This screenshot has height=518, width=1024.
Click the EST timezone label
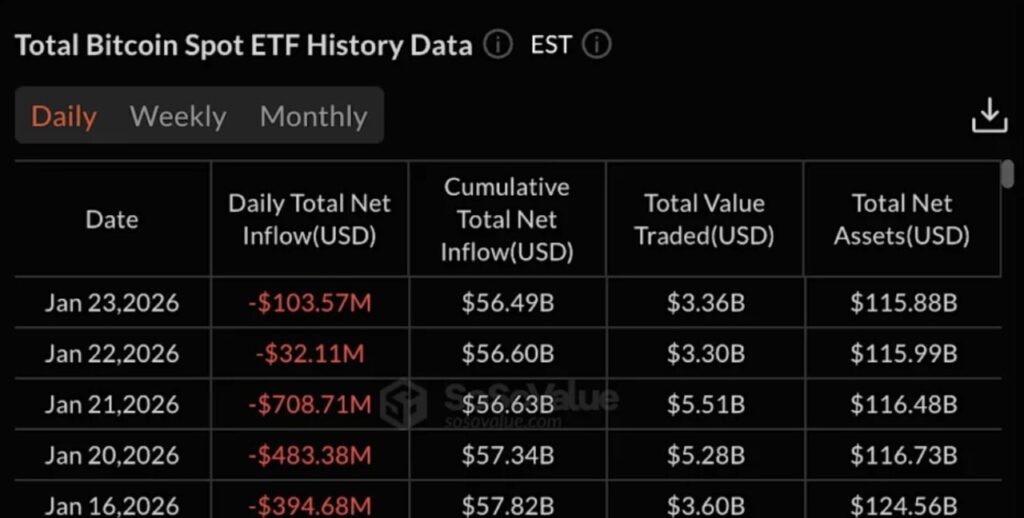coord(551,45)
